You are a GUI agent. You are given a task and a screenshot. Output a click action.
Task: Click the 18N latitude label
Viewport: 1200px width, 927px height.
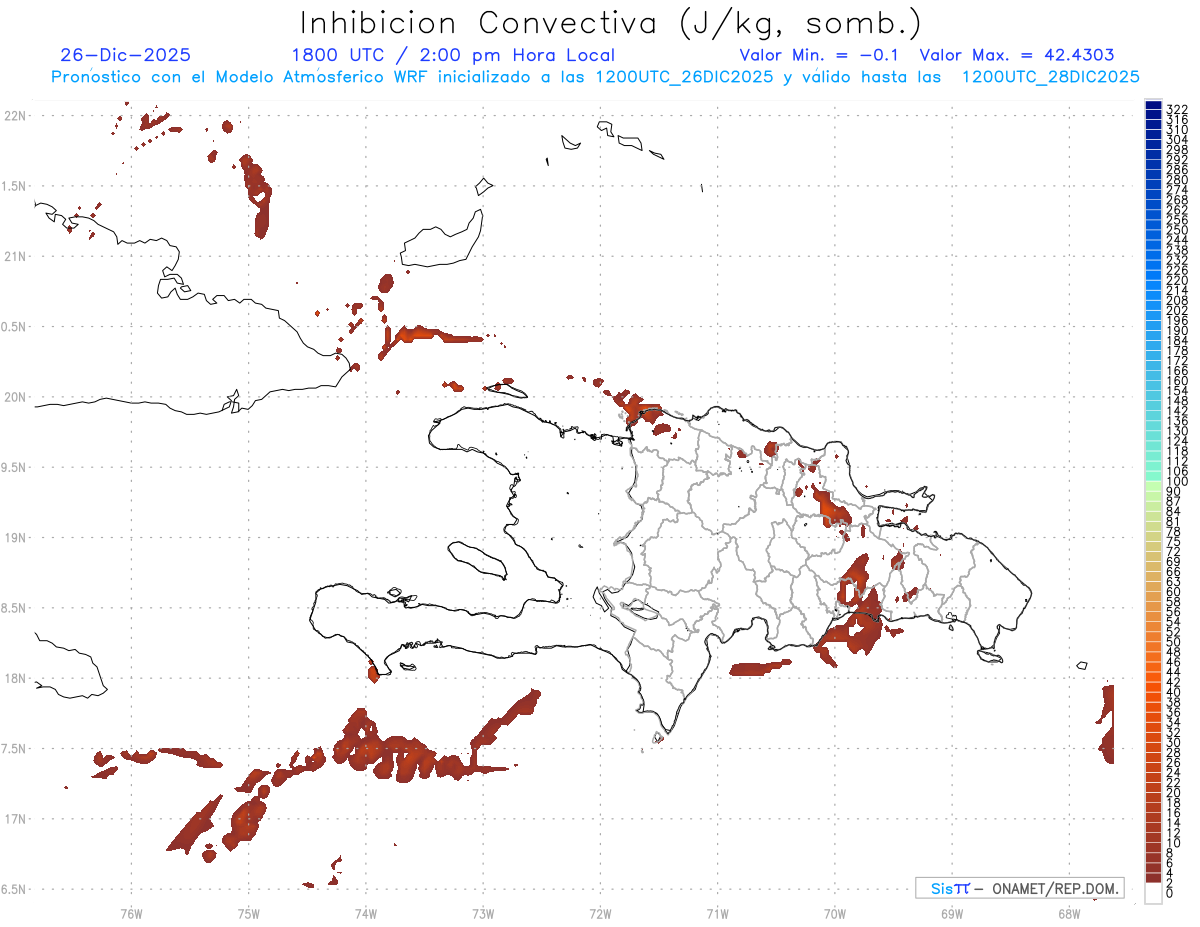point(16,679)
